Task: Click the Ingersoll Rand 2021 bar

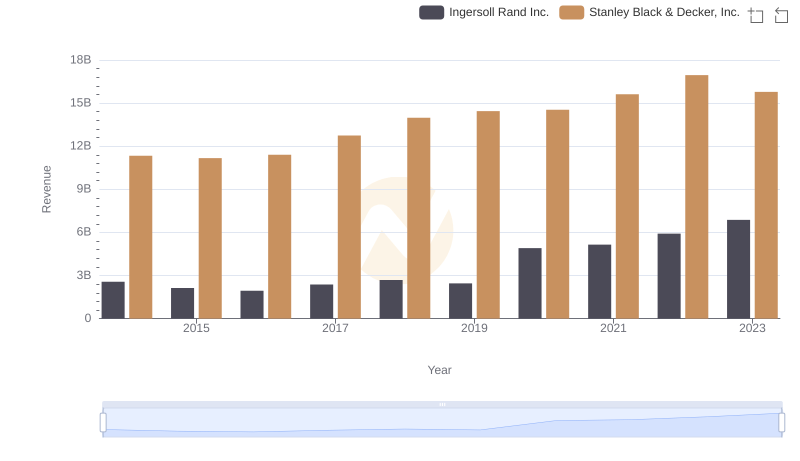Action: coord(599,281)
